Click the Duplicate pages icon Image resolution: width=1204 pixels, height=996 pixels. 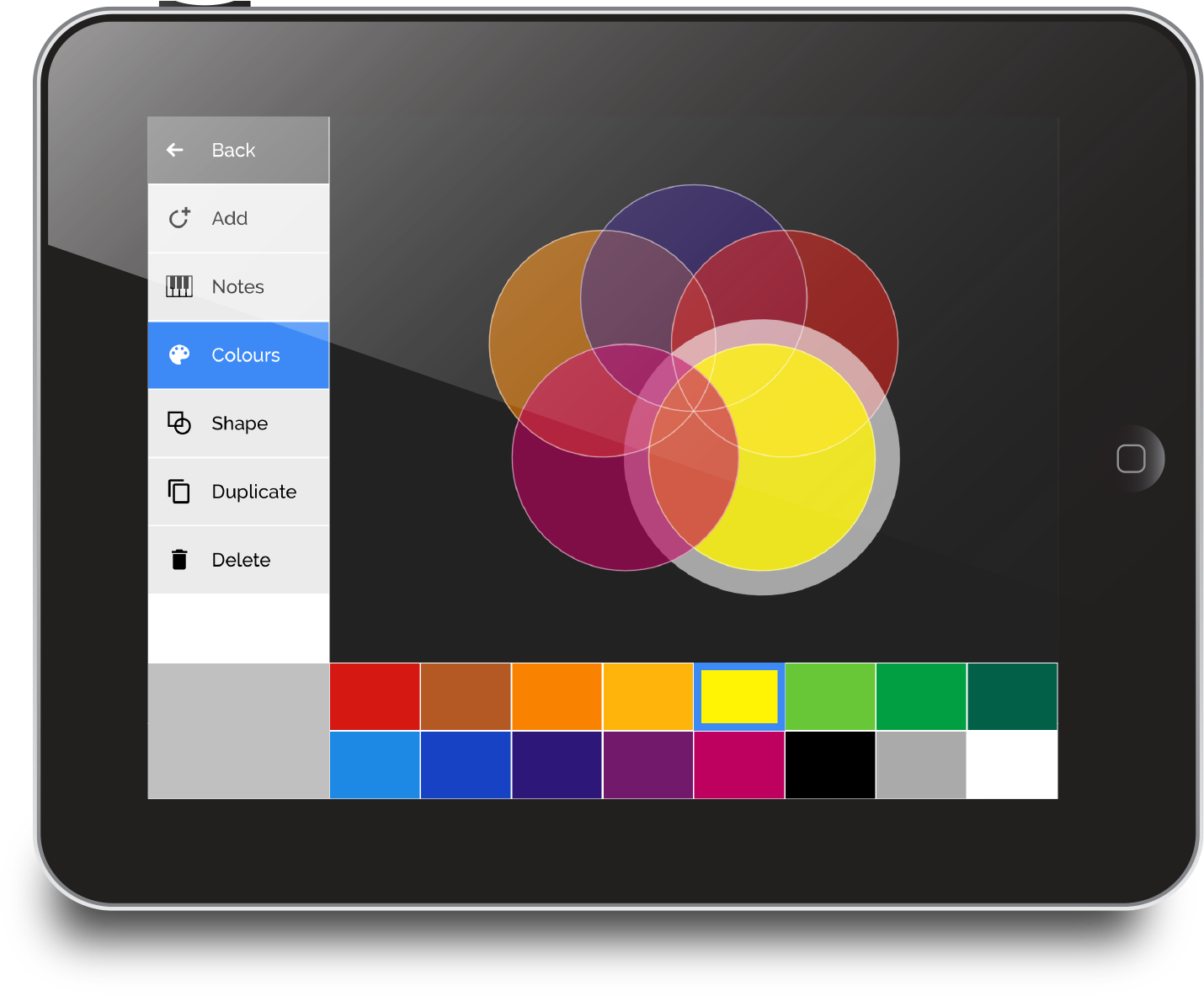click(179, 491)
